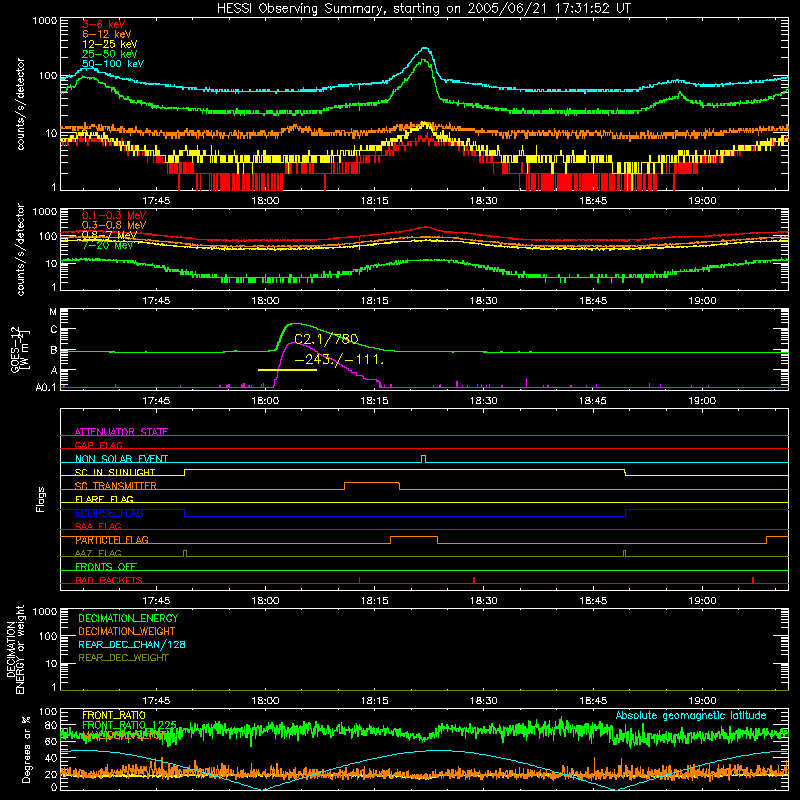Click the DECIMATION_WEIGHT legend label
The height and width of the screenshot is (800, 800).
[127, 631]
